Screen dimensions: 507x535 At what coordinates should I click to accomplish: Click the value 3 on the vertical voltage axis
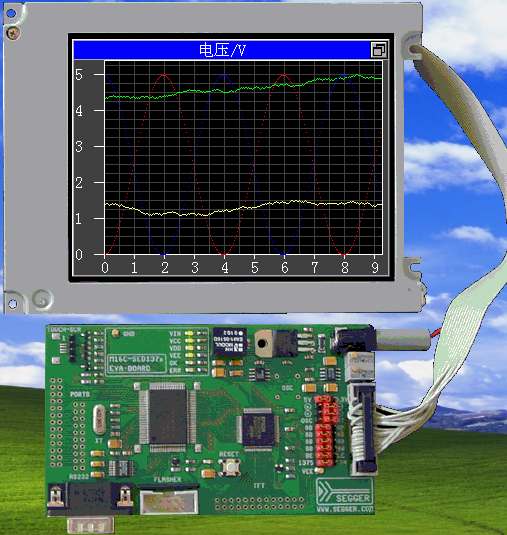click(x=79, y=147)
